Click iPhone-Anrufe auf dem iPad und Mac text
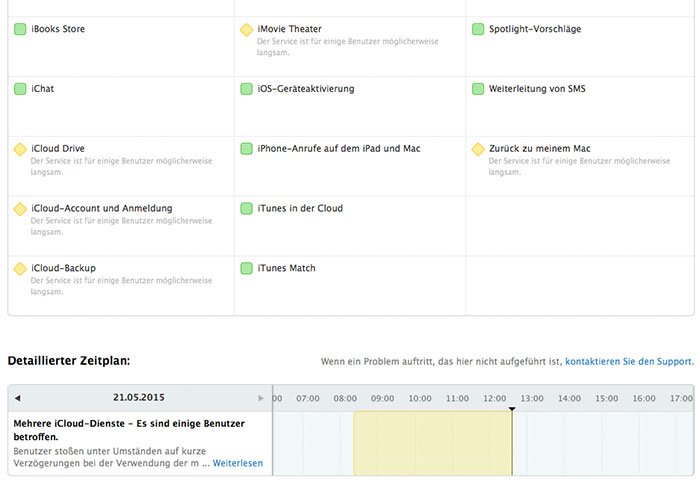This screenshot has width=700, height=497. coord(338,149)
